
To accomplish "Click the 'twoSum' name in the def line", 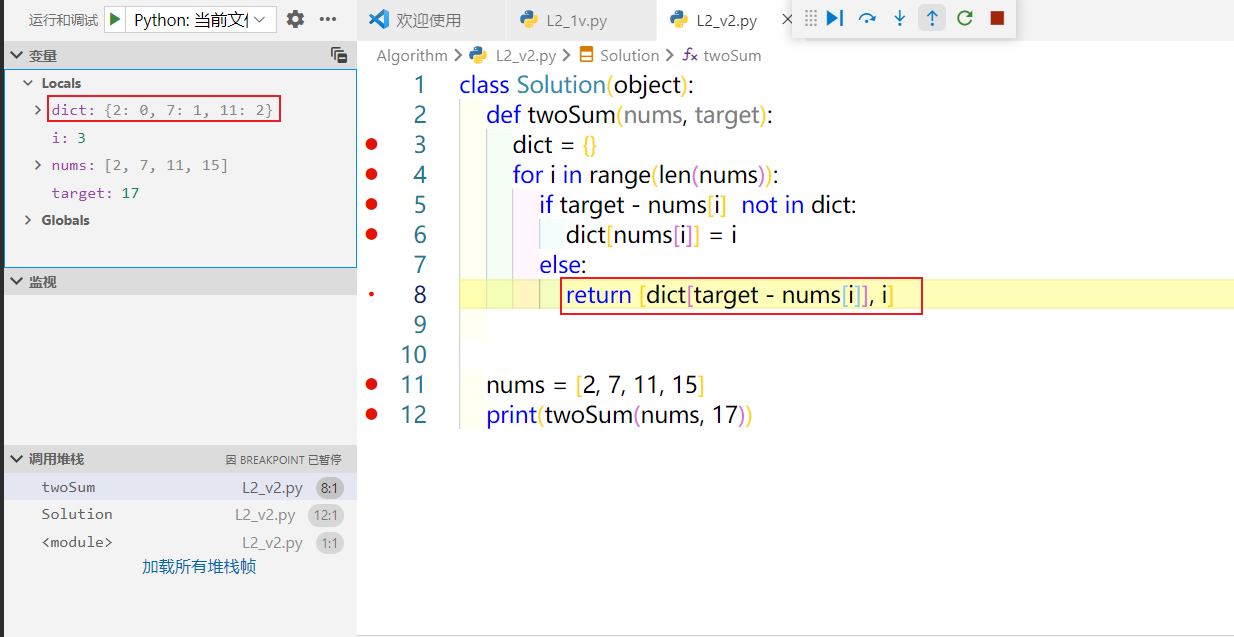I will tap(572, 115).
